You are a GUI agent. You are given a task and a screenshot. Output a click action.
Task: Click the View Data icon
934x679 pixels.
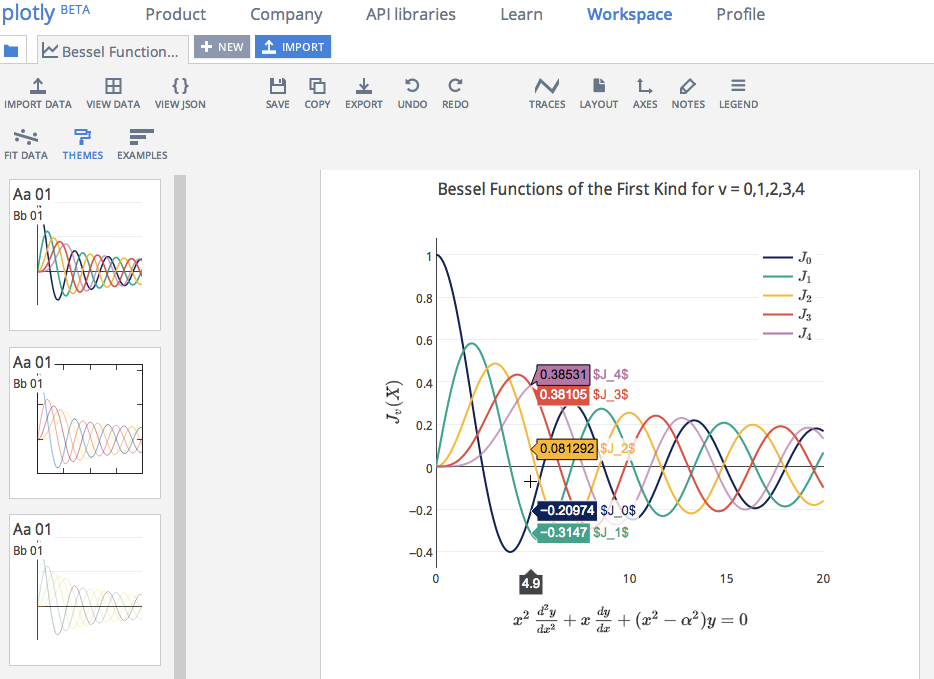coord(113,93)
